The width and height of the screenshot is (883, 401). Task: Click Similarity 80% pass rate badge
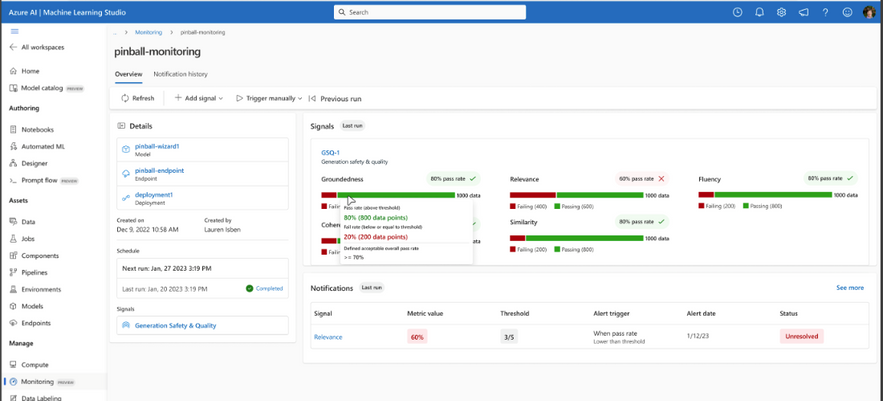[641, 221]
